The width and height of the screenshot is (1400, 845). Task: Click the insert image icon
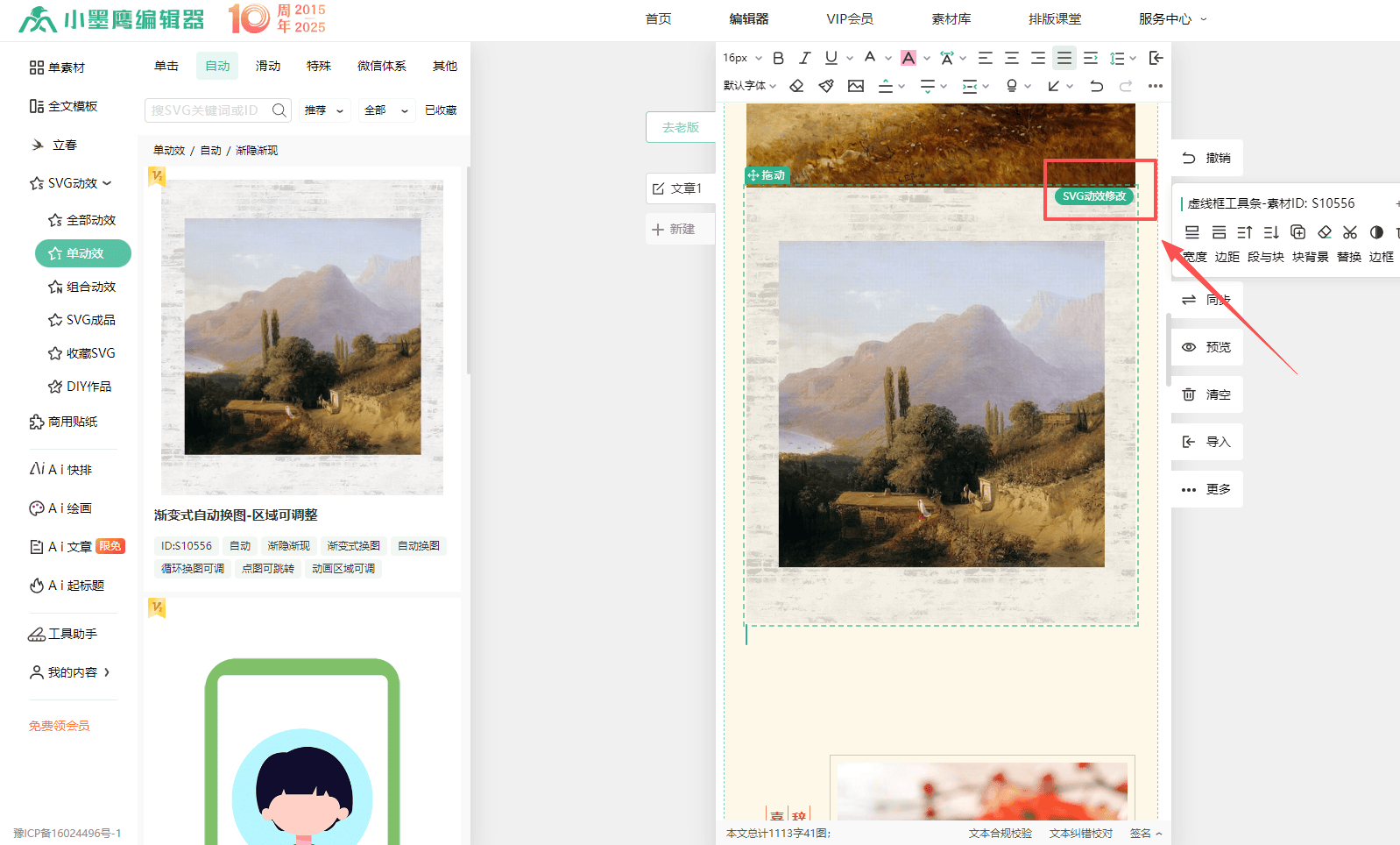pyautogui.click(x=856, y=86)
